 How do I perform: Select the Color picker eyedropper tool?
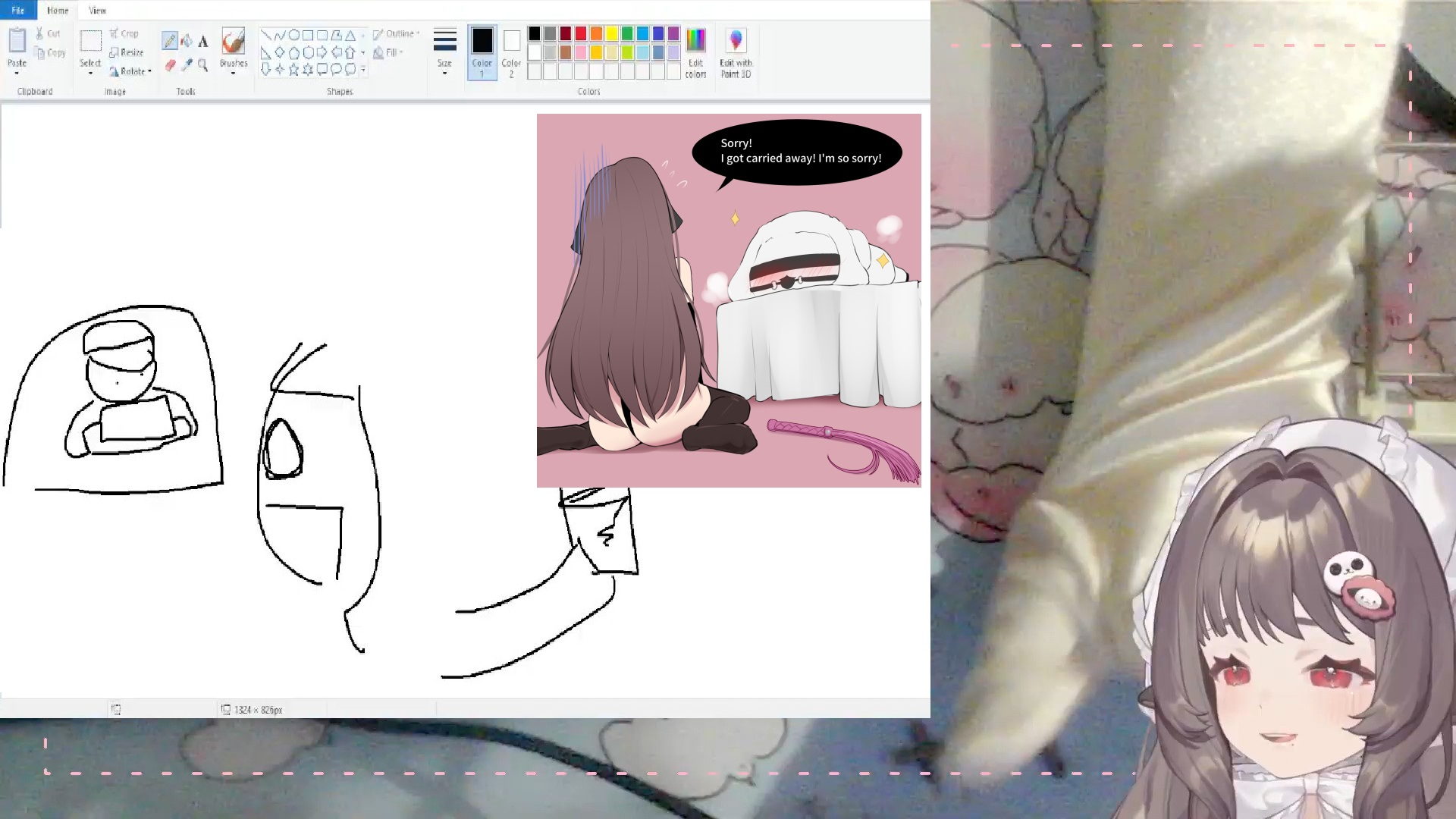point(187,65)
